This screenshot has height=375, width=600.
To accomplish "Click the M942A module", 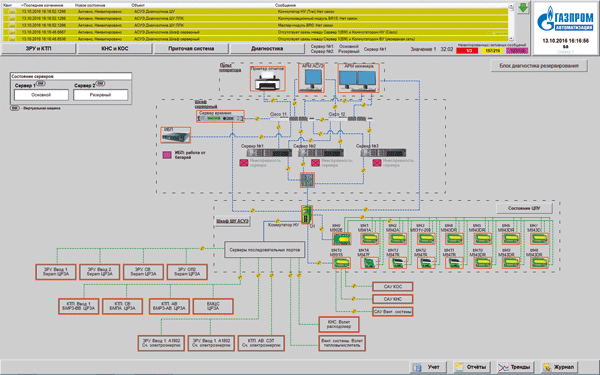I will pos(398,239).
